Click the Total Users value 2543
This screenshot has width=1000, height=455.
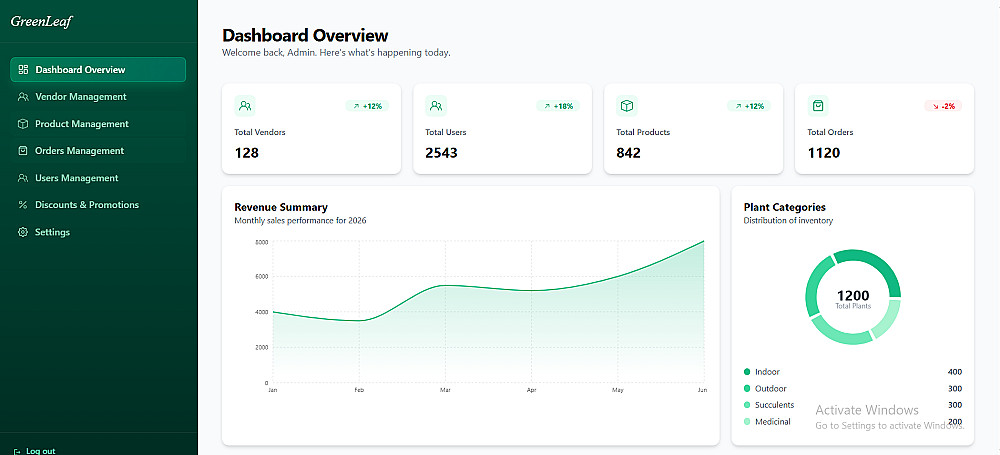[x=441, y=153]
